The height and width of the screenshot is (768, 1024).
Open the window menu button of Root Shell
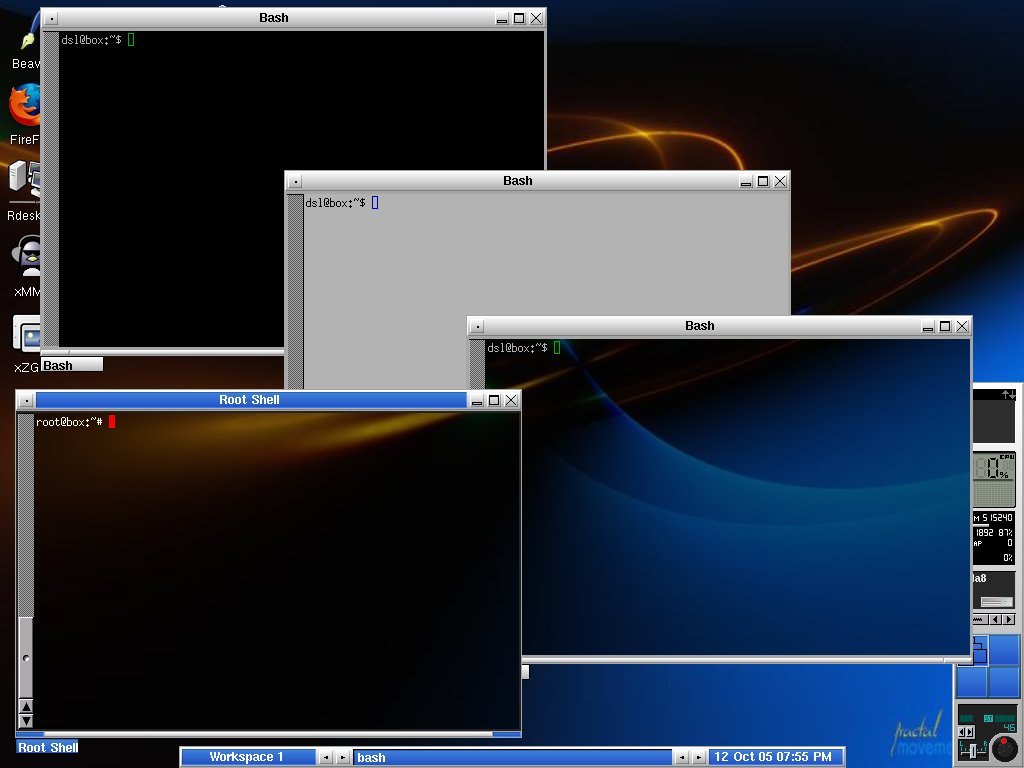click(x=27, y=400)
